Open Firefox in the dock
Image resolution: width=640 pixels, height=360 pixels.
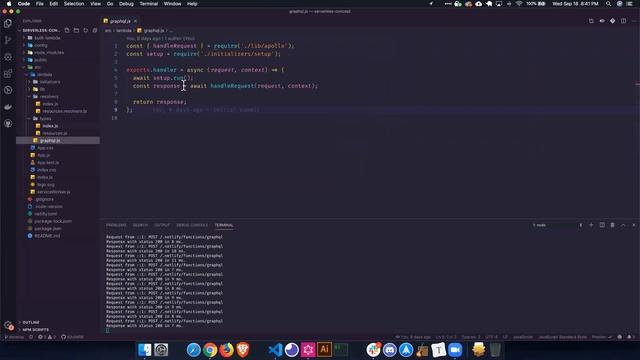click(x=226, y=350)
